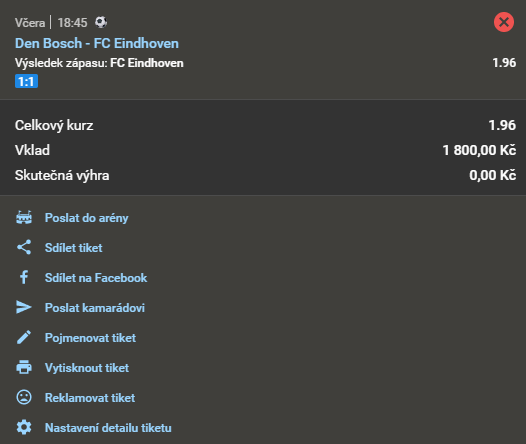
Task: Click the soccer ball sport icon
Action: tap(101, 22)
